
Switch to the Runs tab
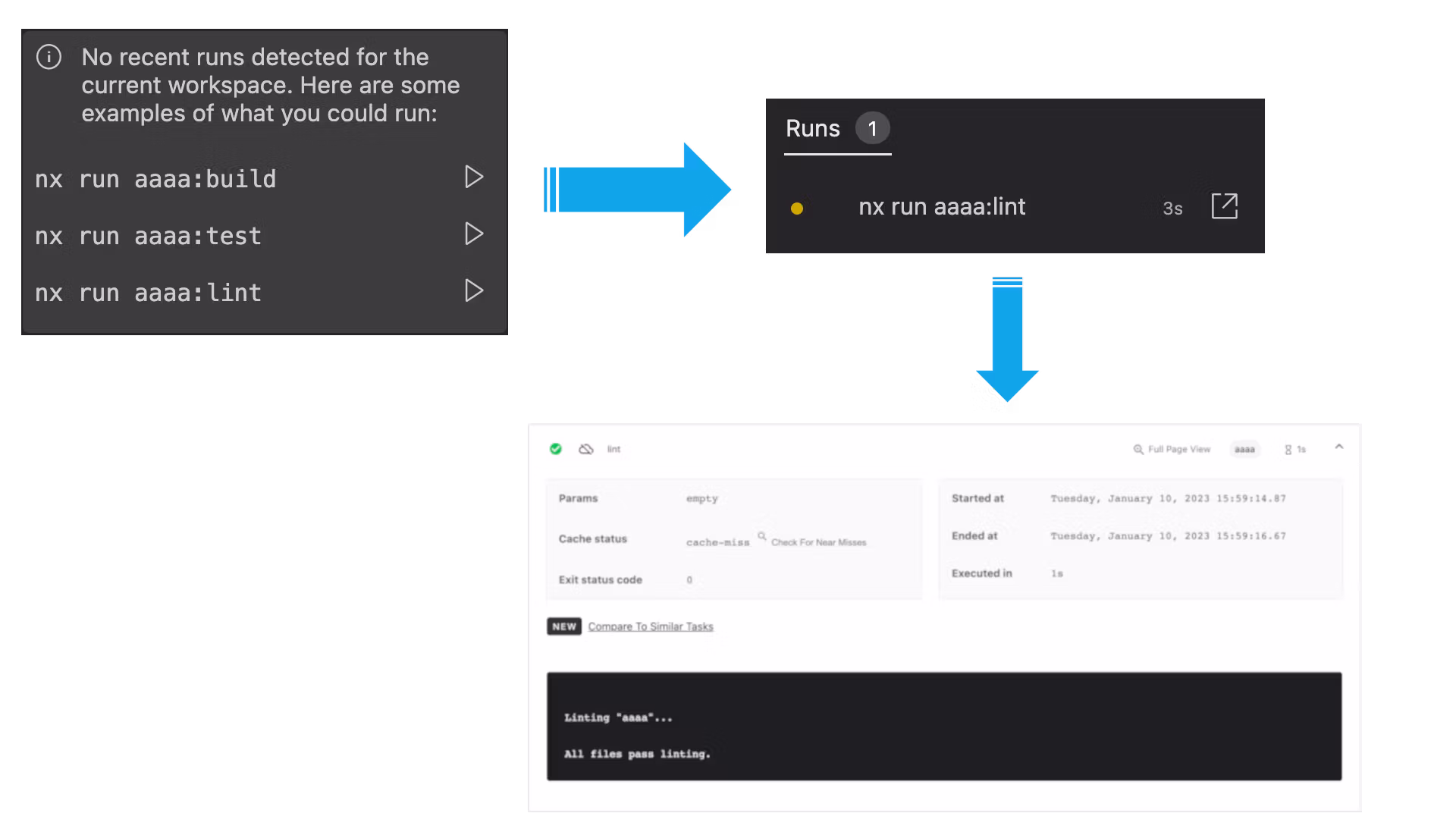click(813, 129)
